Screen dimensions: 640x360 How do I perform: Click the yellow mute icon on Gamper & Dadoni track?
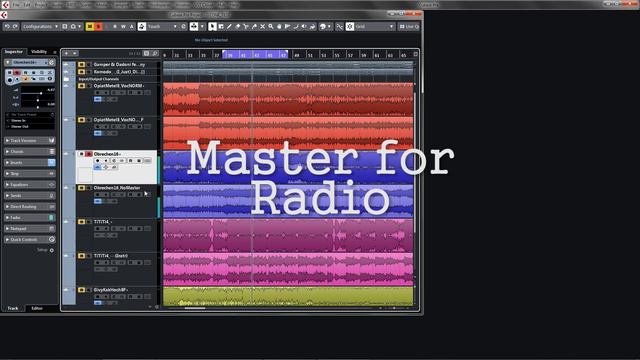[81, 64]
